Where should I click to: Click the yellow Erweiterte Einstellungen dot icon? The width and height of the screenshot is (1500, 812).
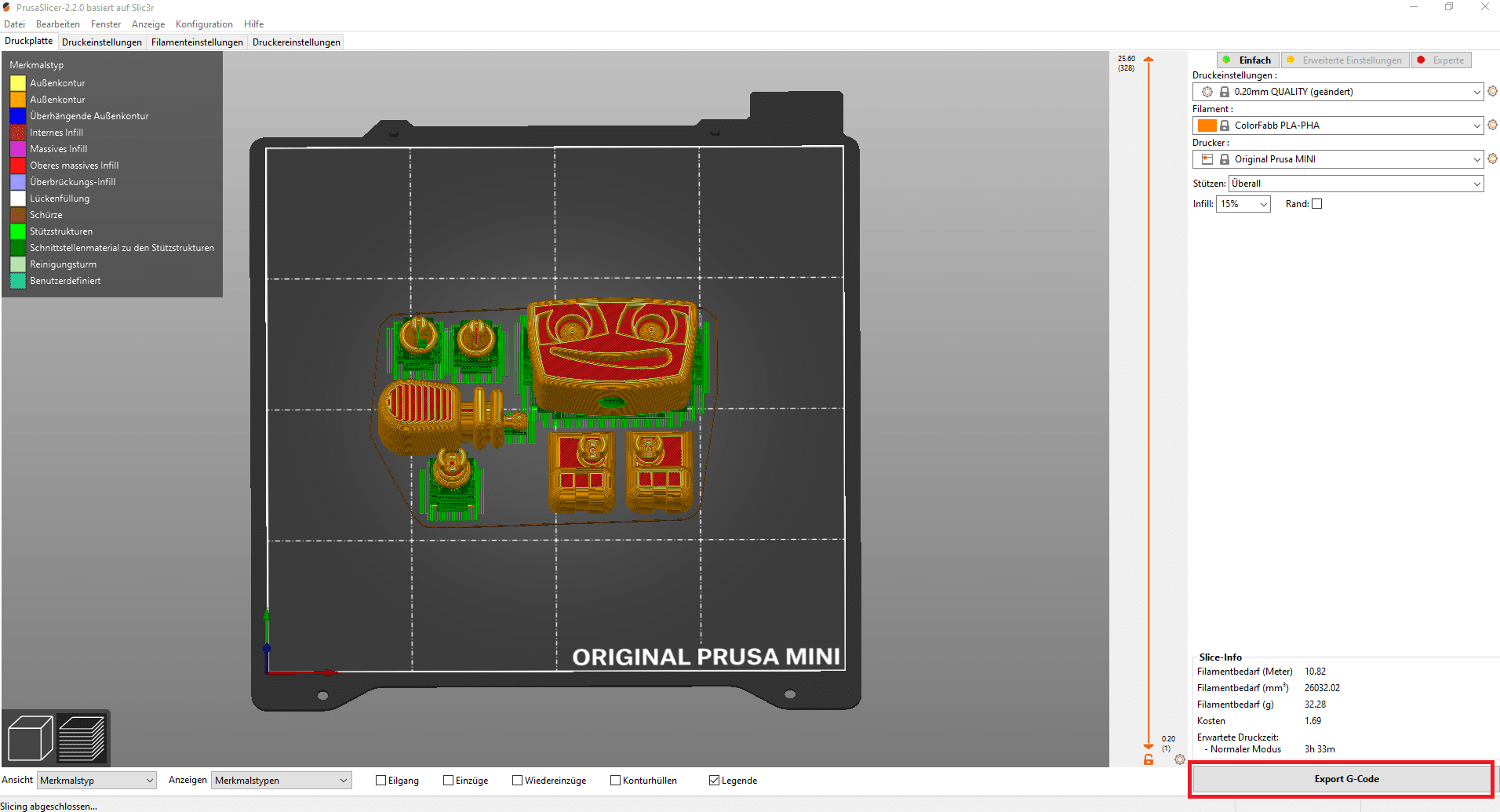point(1291,60)
